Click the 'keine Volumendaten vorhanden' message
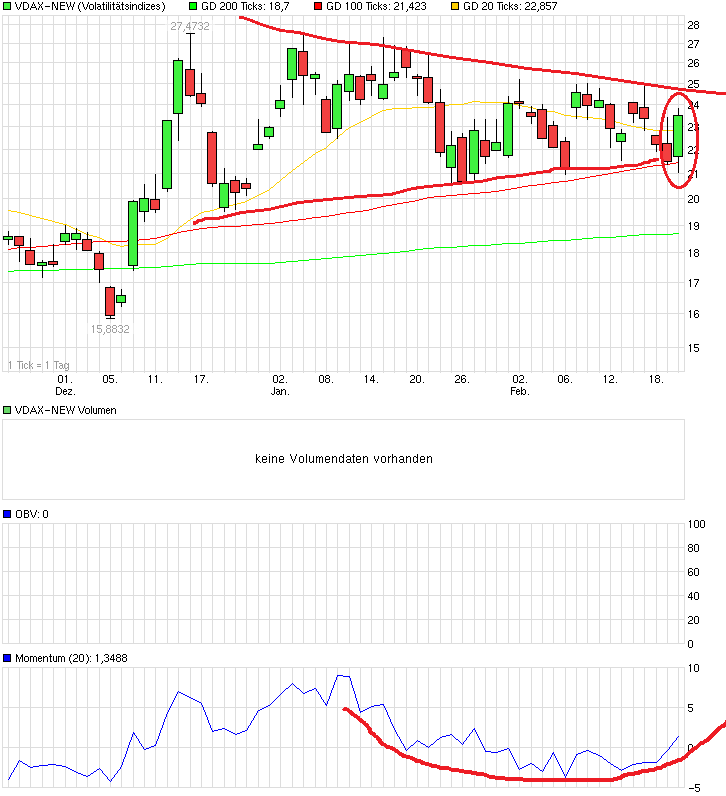The height and width of the screenshot is (796, 726). click(x=344, y=459)
